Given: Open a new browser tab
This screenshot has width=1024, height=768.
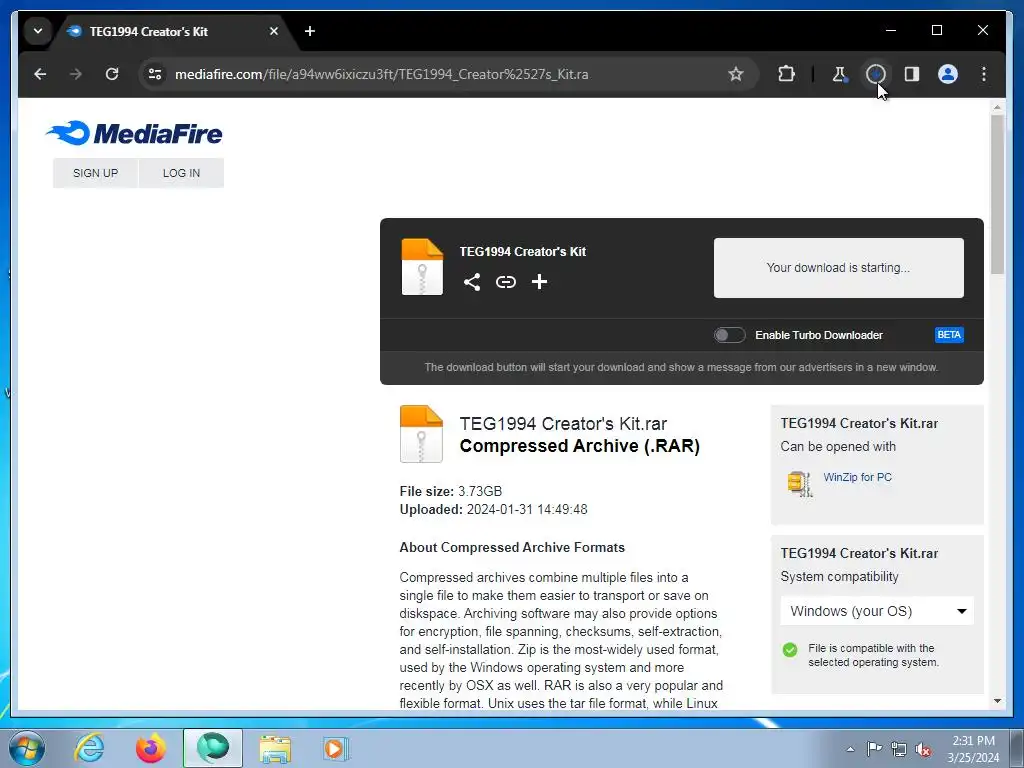Looking at the screenshot, I should click(x=310, y=31).
